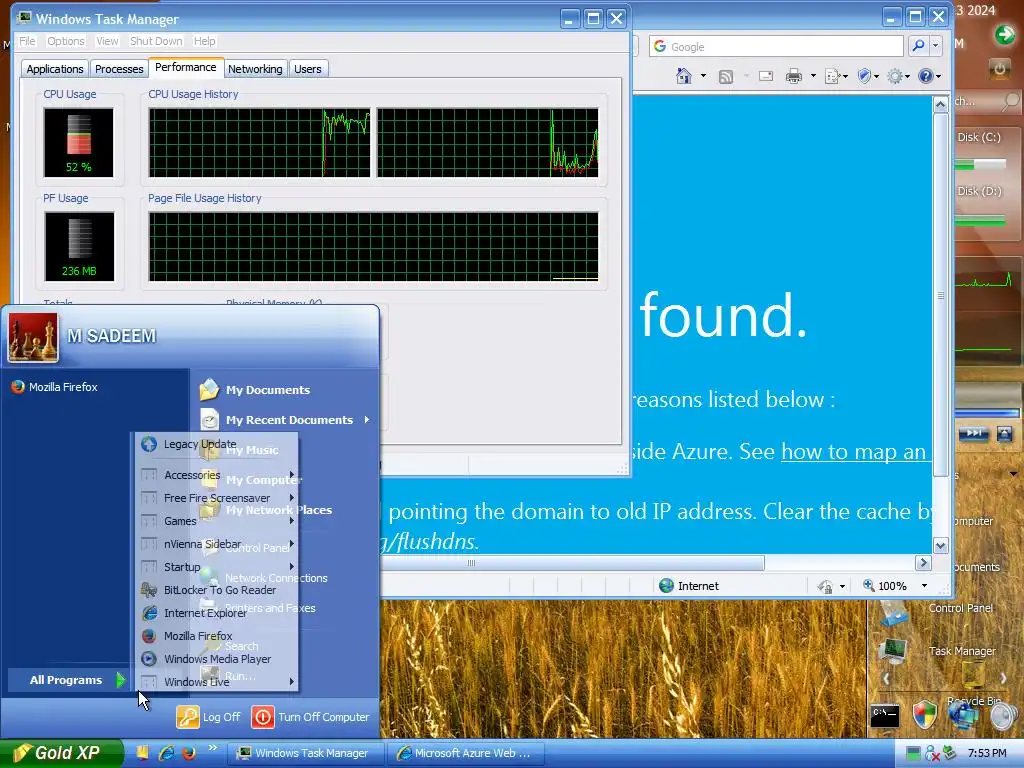Open network connections globe icon in sidebar

[964, 715]
